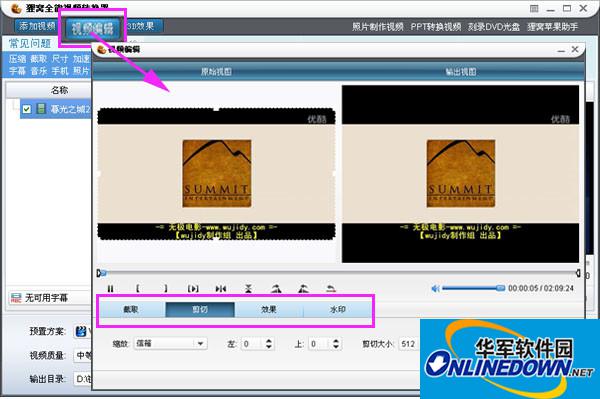This screenshot has height=399, width=600.
Task: Open the 视频质量 dropdown
Action: coord(82,355)
